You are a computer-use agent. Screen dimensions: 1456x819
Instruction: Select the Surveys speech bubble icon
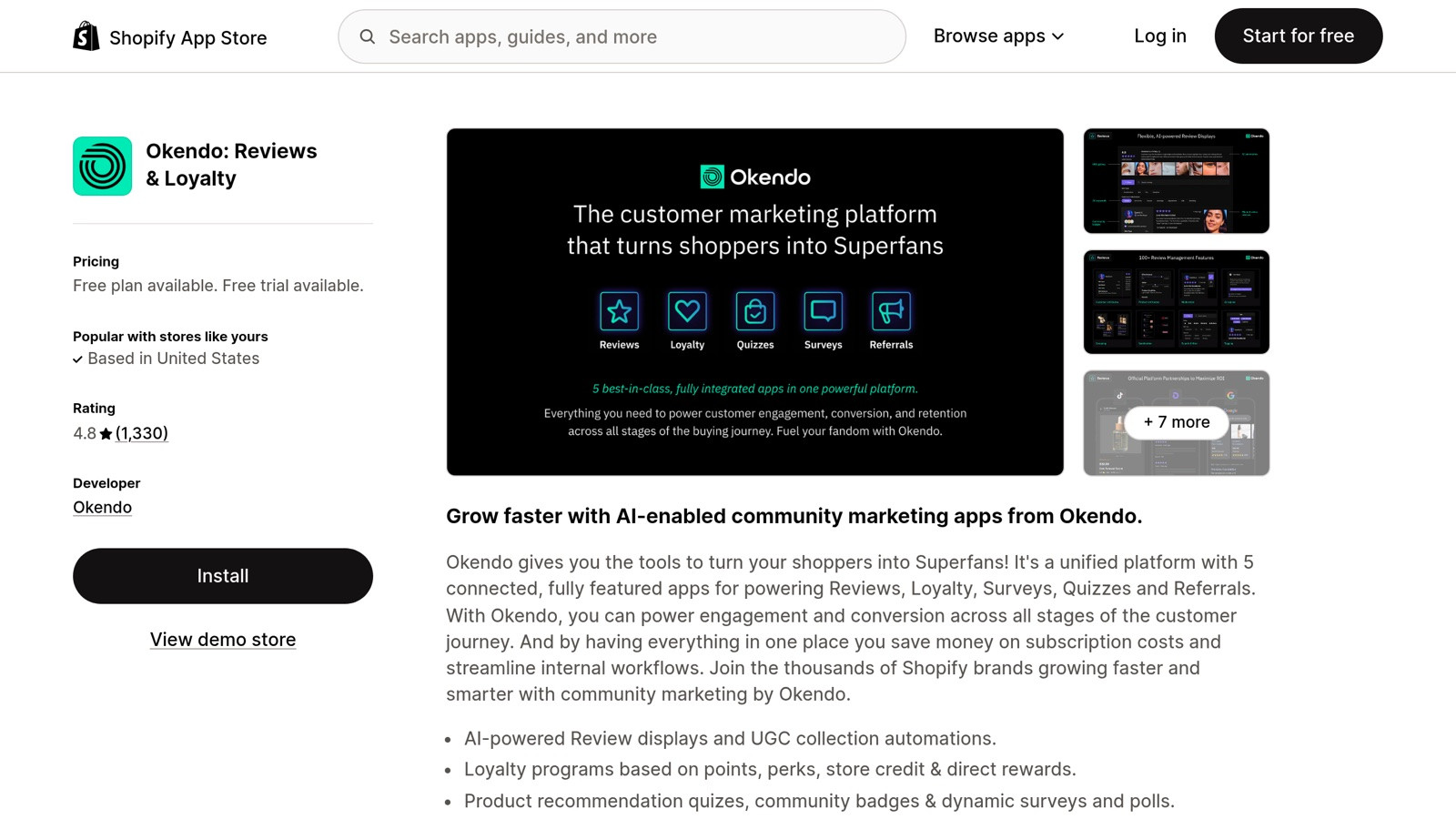click(823, 313)
